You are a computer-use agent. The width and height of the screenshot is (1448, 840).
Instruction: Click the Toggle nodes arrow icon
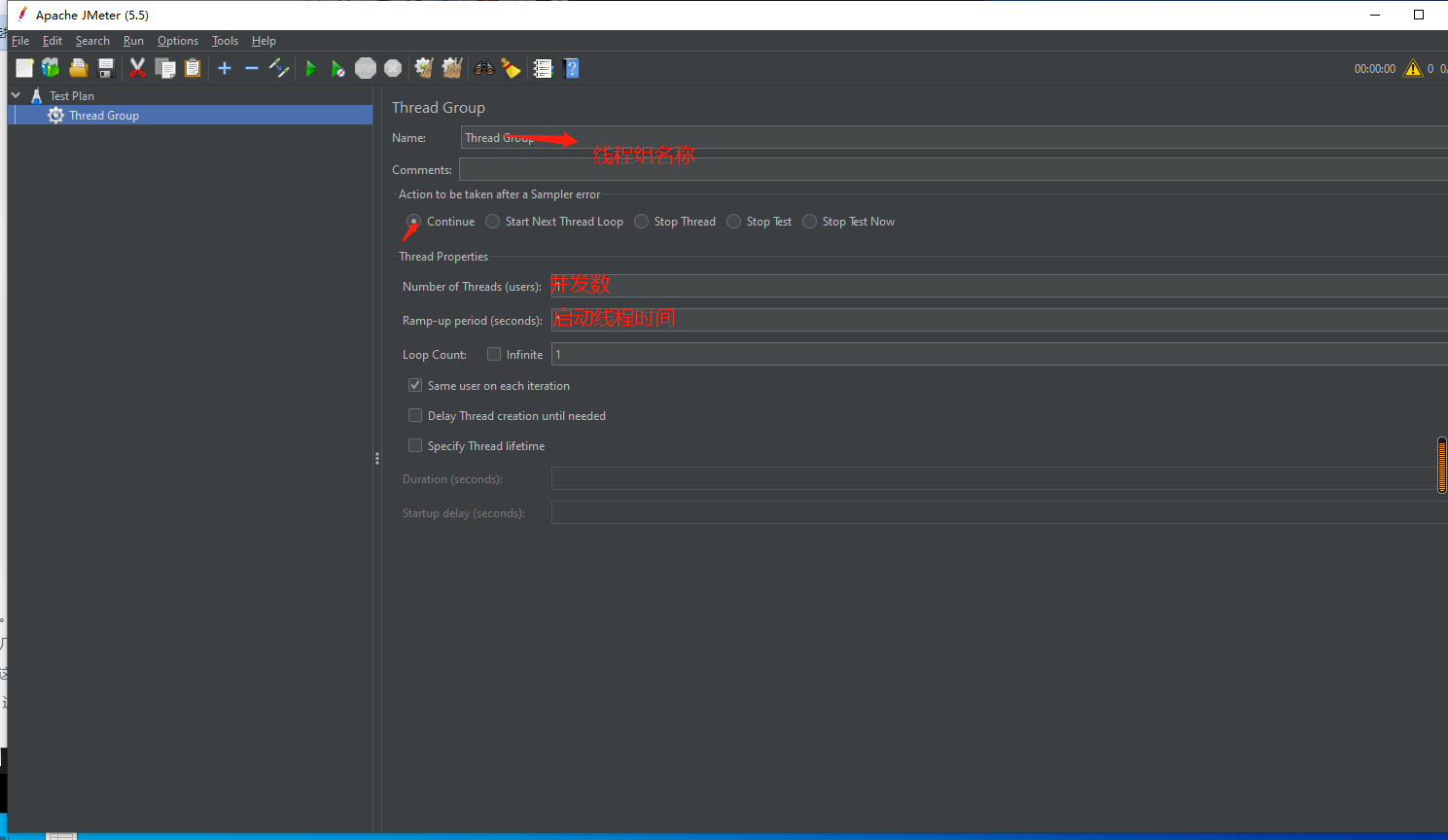pos(279,68)
